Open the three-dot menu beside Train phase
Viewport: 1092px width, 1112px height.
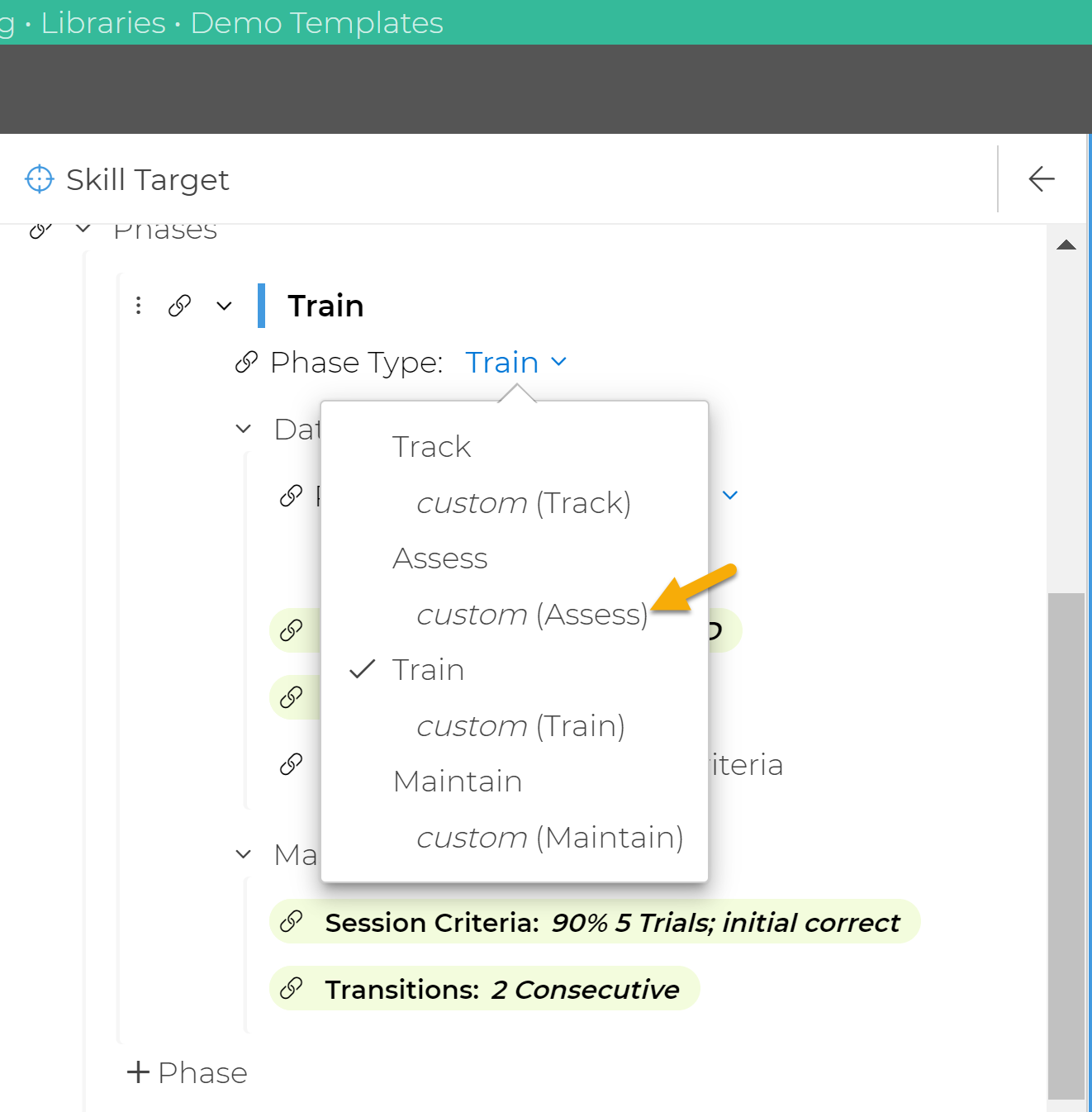pyautogui.click(x=139, y=306)
